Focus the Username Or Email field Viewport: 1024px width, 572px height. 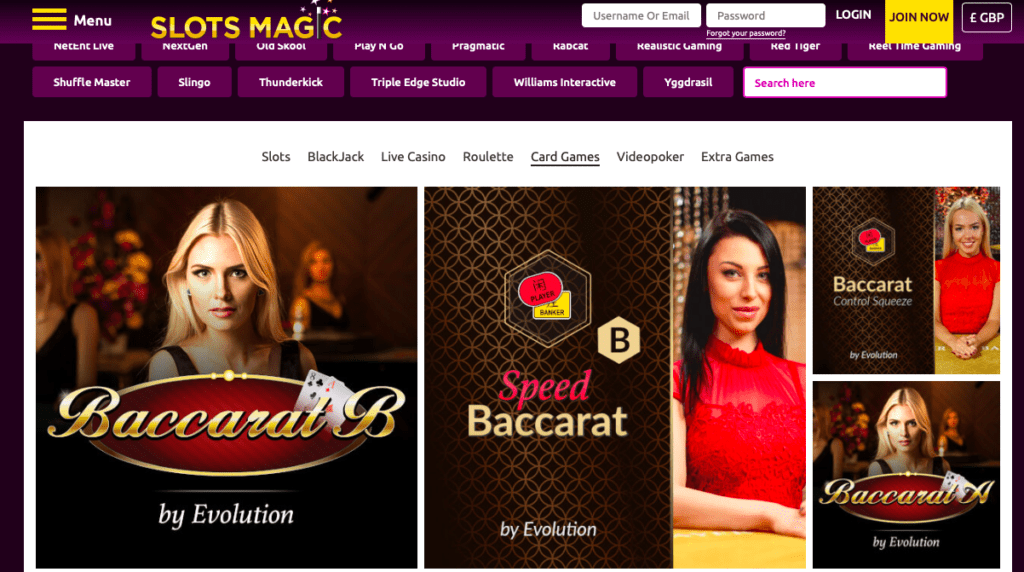coord(641,16)
